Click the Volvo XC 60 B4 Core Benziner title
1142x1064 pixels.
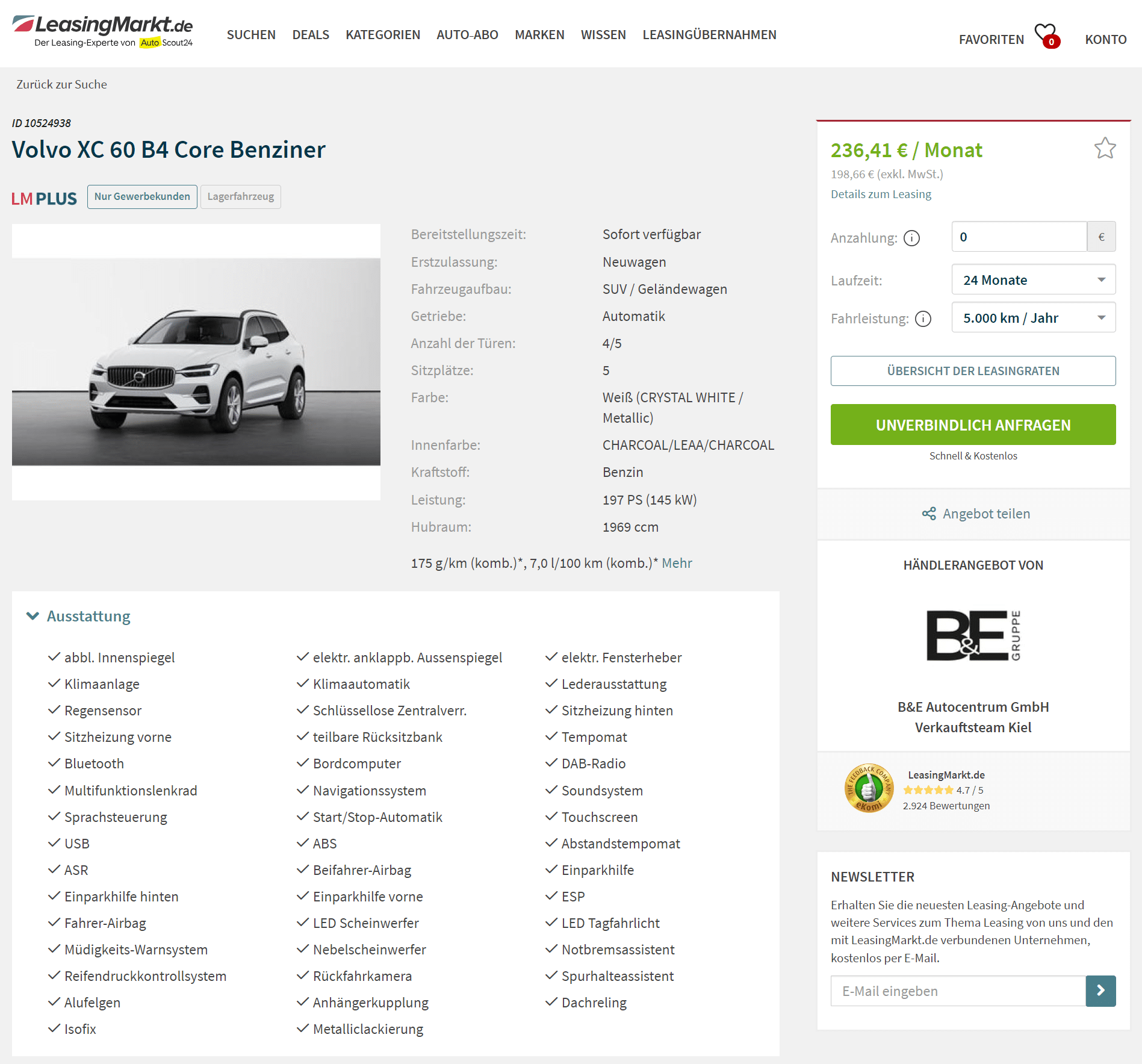point(169,150)
